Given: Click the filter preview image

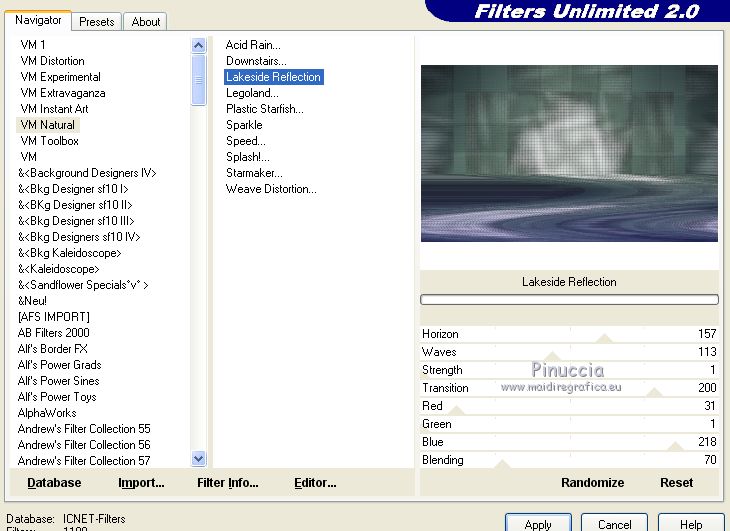Looking at the screenshot, I should (569, 153).
